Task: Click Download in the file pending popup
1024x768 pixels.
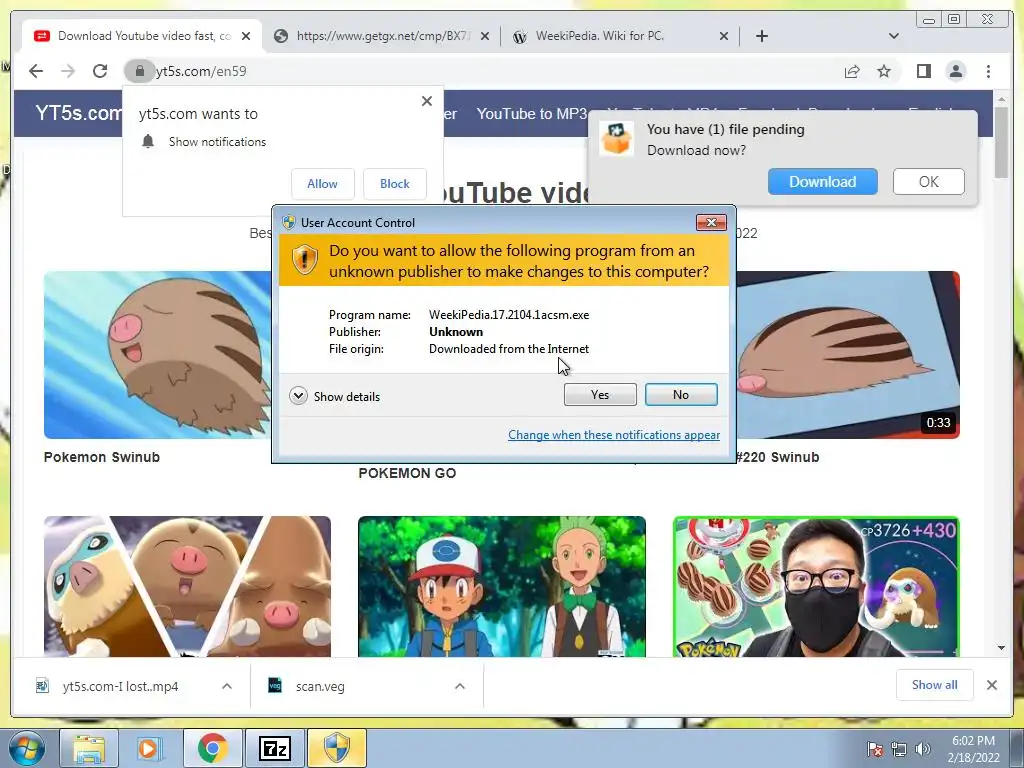Action: pos(822,182)
